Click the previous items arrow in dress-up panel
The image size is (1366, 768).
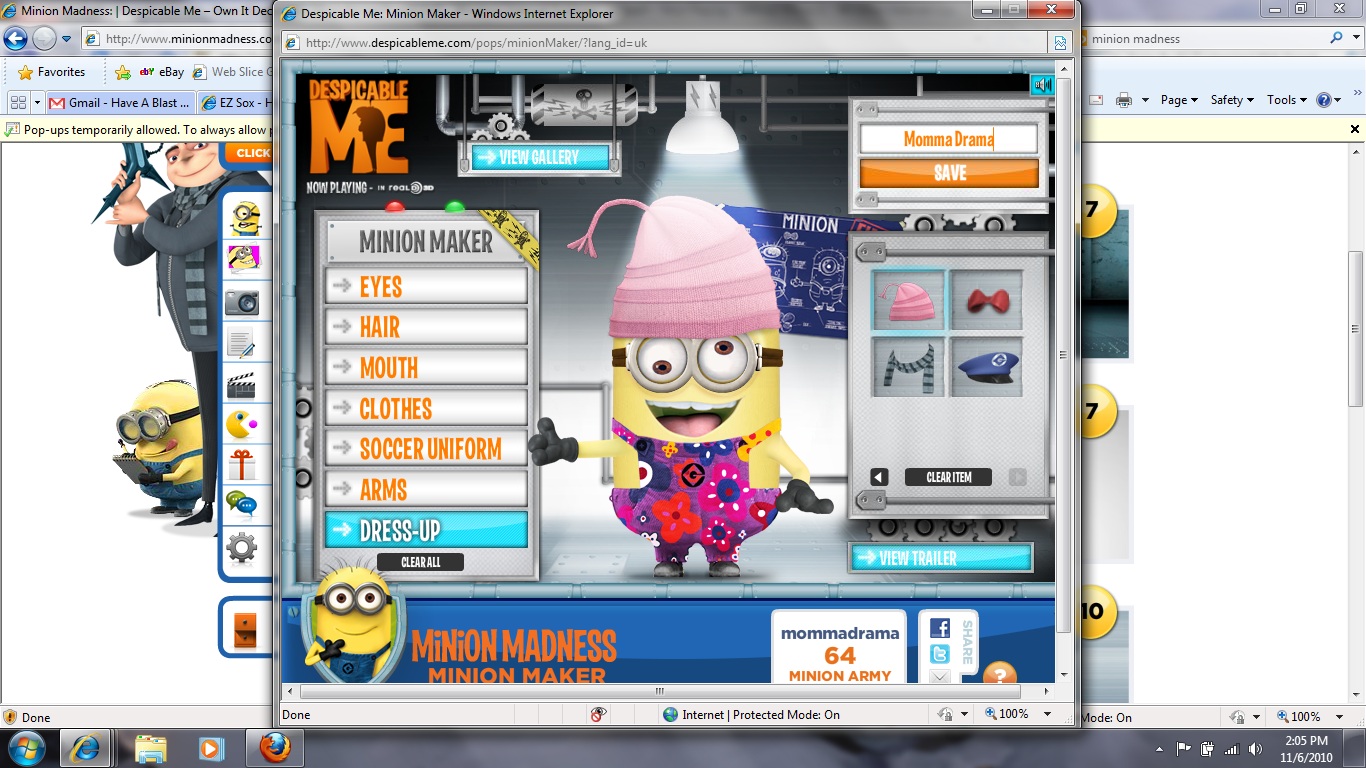click(x=879, y=477)
